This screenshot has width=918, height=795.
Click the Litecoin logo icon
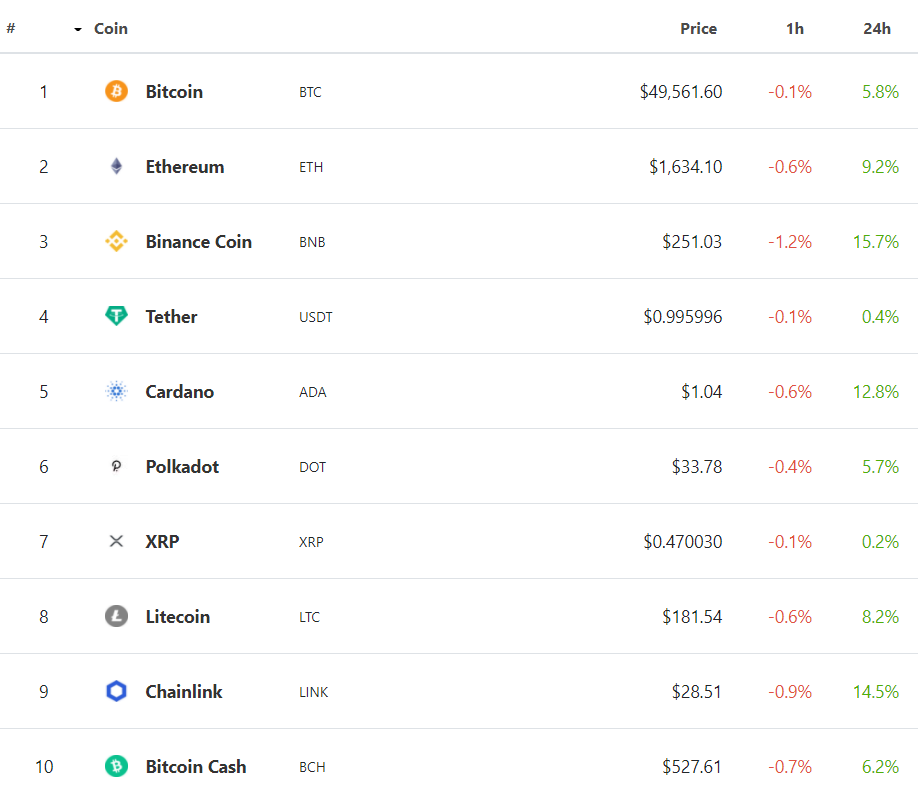pyautogui.click(x=116, y=617)
